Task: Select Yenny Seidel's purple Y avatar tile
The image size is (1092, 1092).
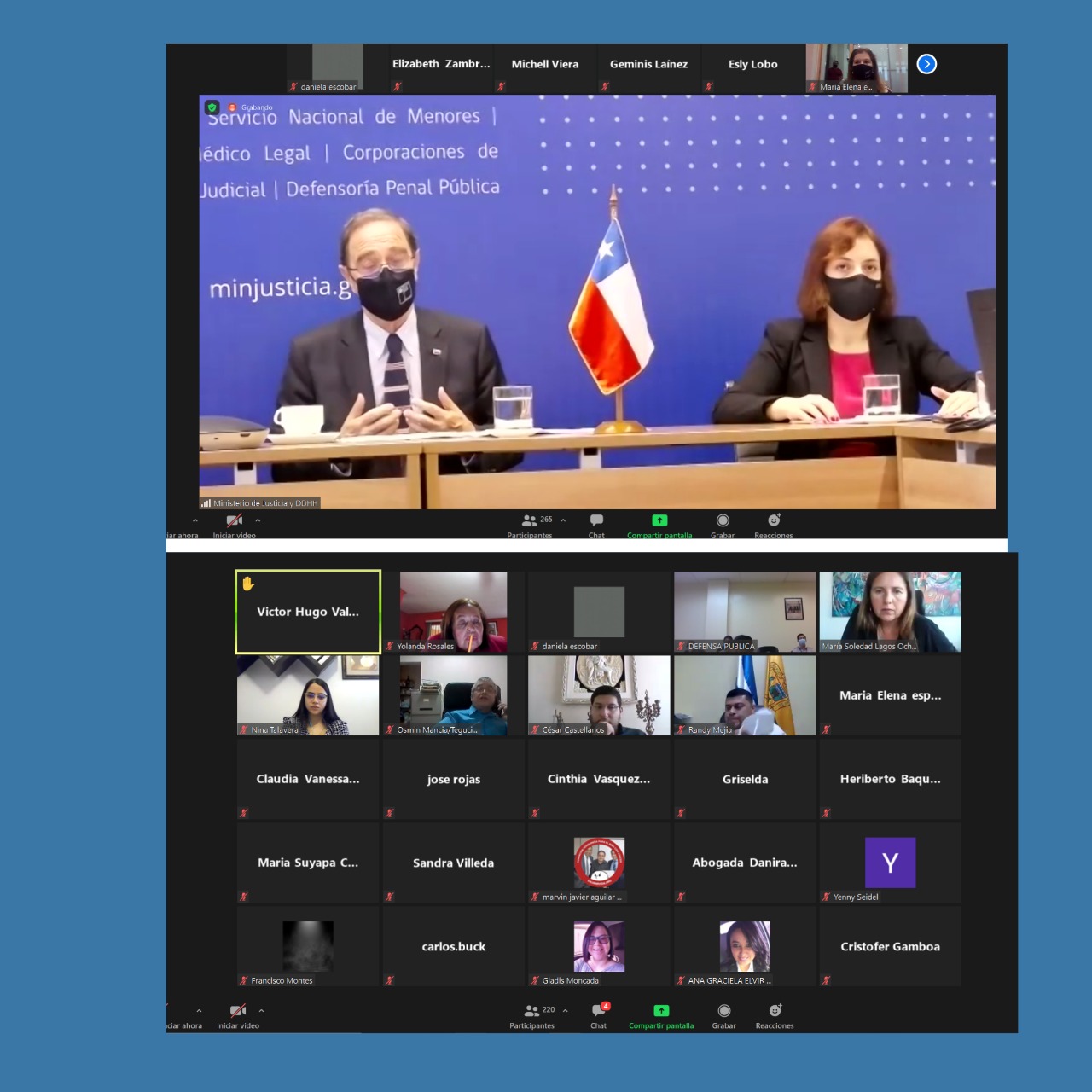Action: [890, 863]
